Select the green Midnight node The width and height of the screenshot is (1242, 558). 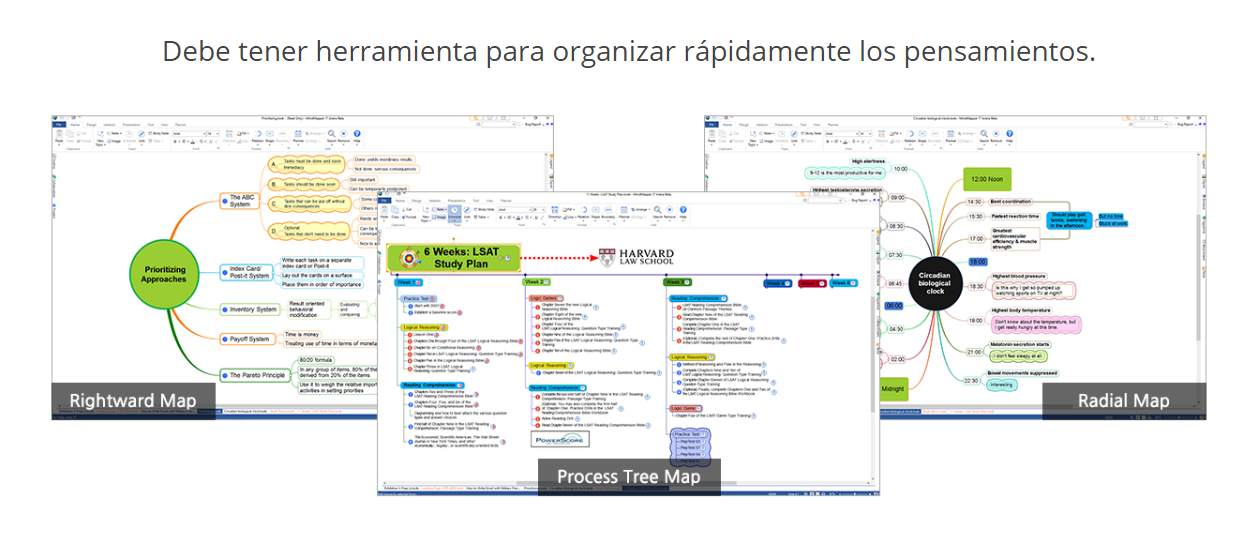coord(893,388)
